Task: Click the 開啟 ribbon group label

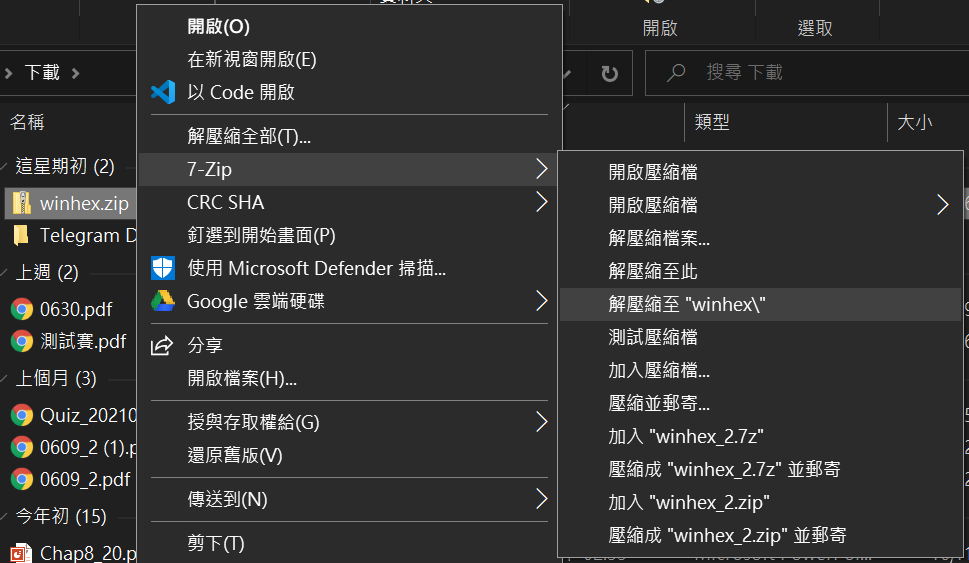Action: coord(660,28)
